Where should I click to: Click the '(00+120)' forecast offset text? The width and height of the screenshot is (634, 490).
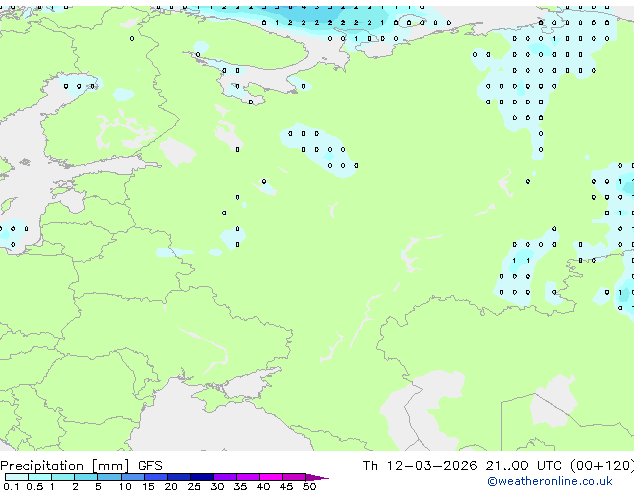point(602,466)
